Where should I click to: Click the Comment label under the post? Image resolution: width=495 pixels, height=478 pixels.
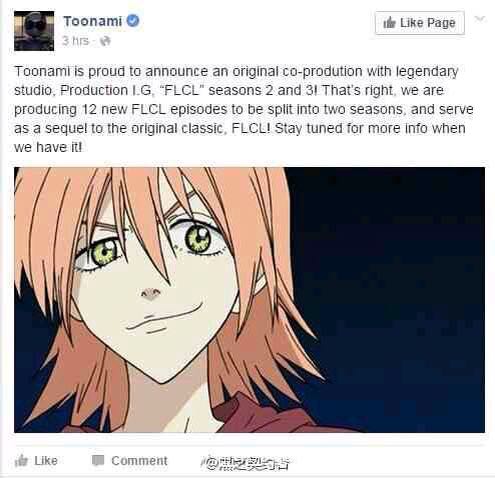139,461
